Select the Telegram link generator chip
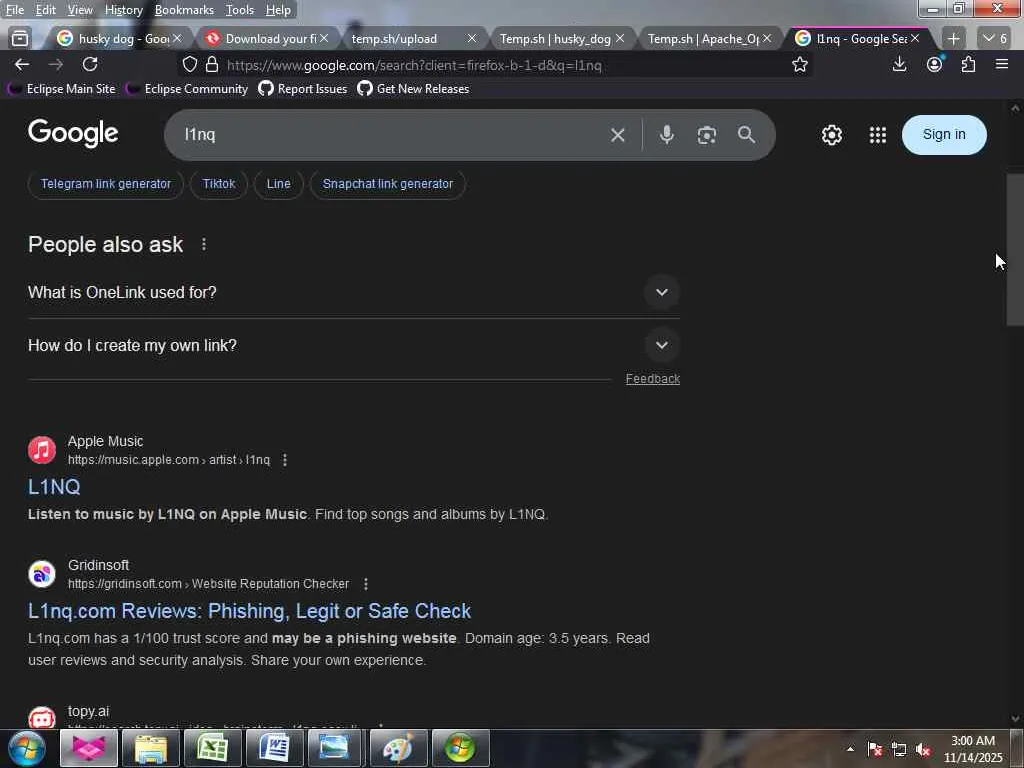This screenshot has width=1024, height=768. click(106, 184)
